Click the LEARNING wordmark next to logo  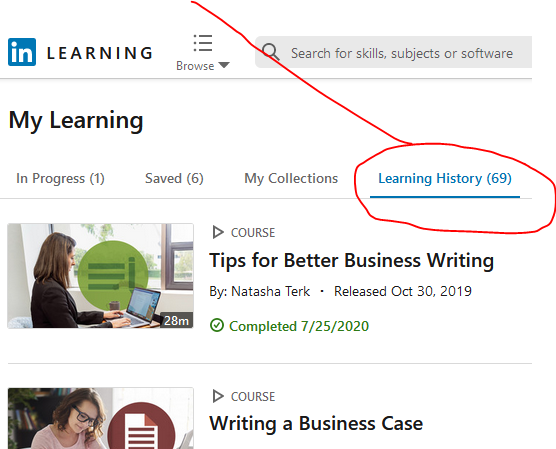pos(100,53)
